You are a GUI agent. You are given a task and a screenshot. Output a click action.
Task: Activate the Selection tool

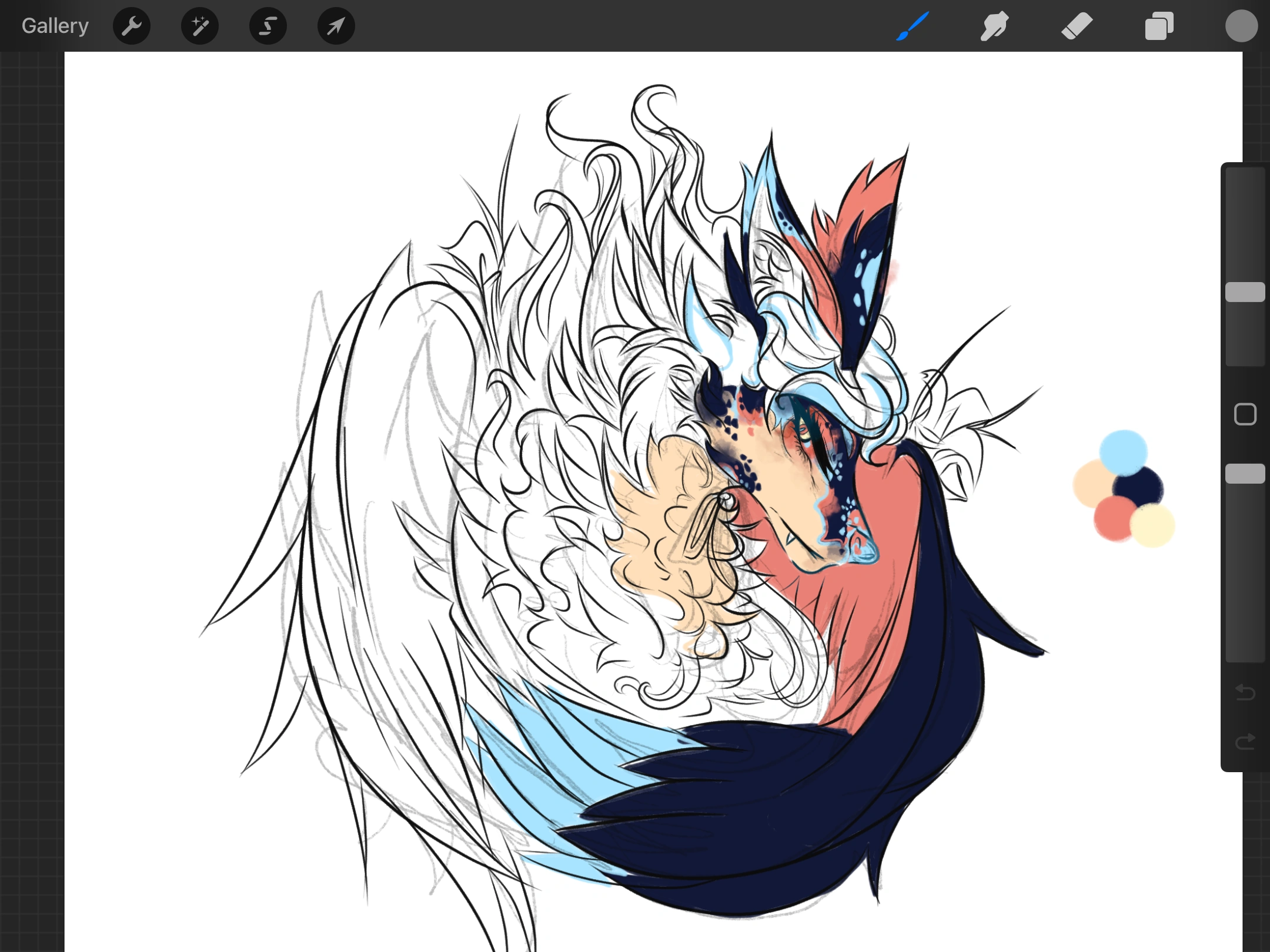tap(268, 26)
